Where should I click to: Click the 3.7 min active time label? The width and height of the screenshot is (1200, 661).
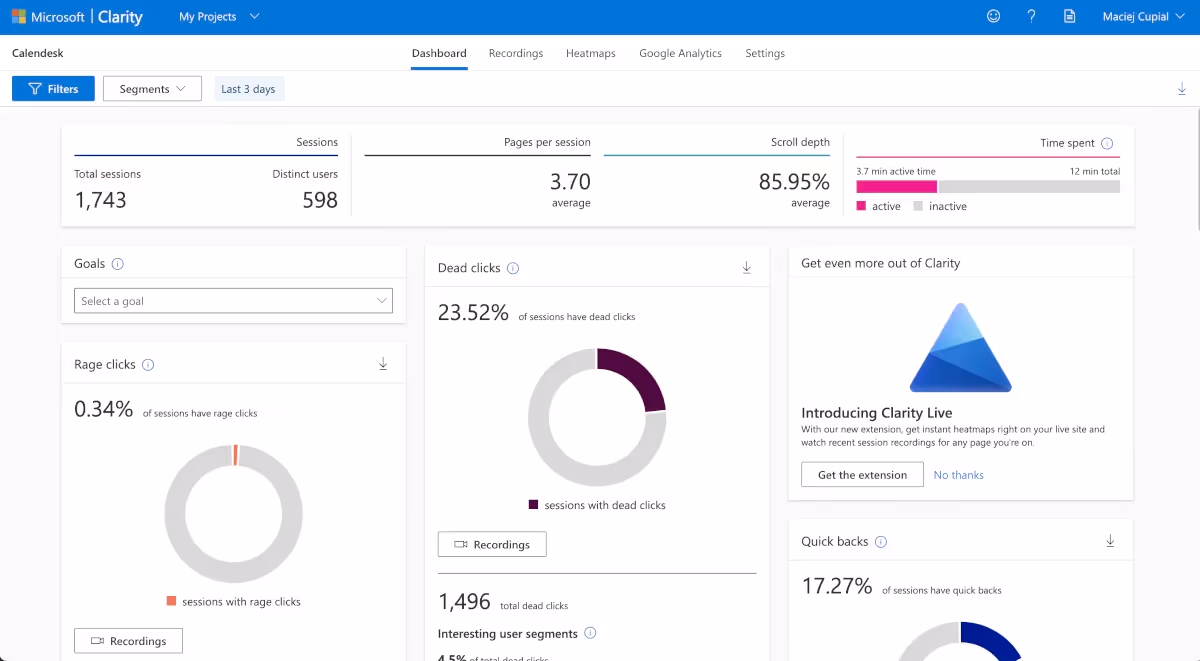tap(896, 172)
